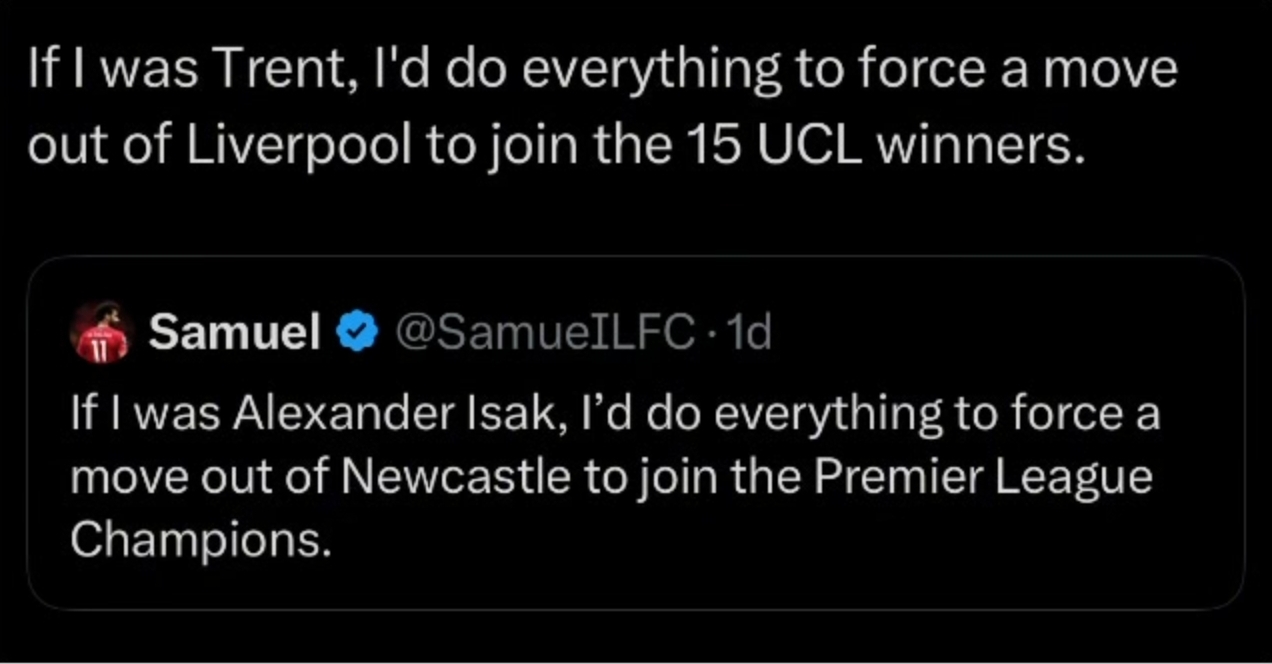Click "move out of" in quoted tweet
This screenshot has width=1272, height=664.
198,477
